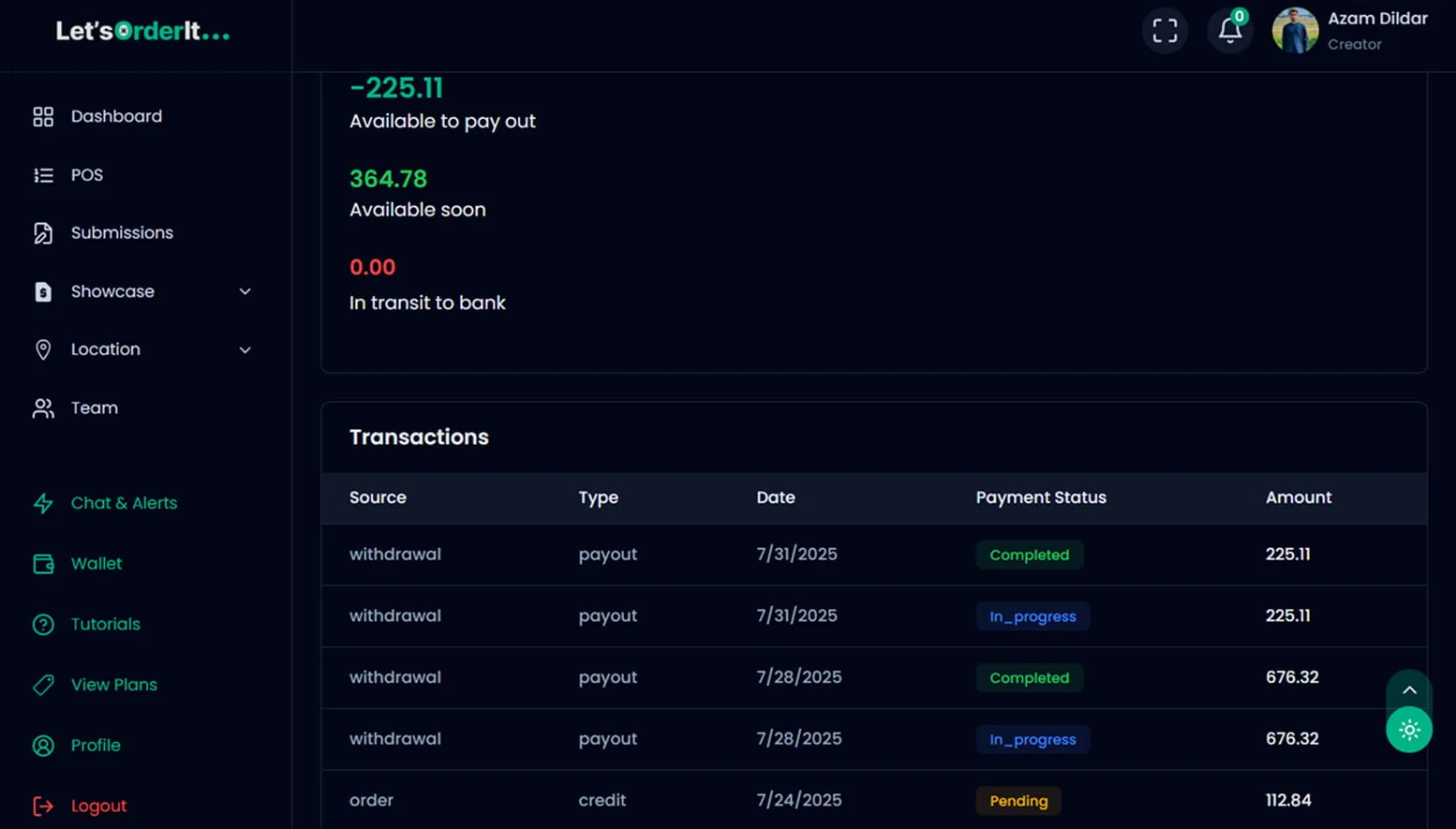The width and height of the screenshot is (1456, 829).
Task: Open the Submissions menu item
Action: coord(122,232)
